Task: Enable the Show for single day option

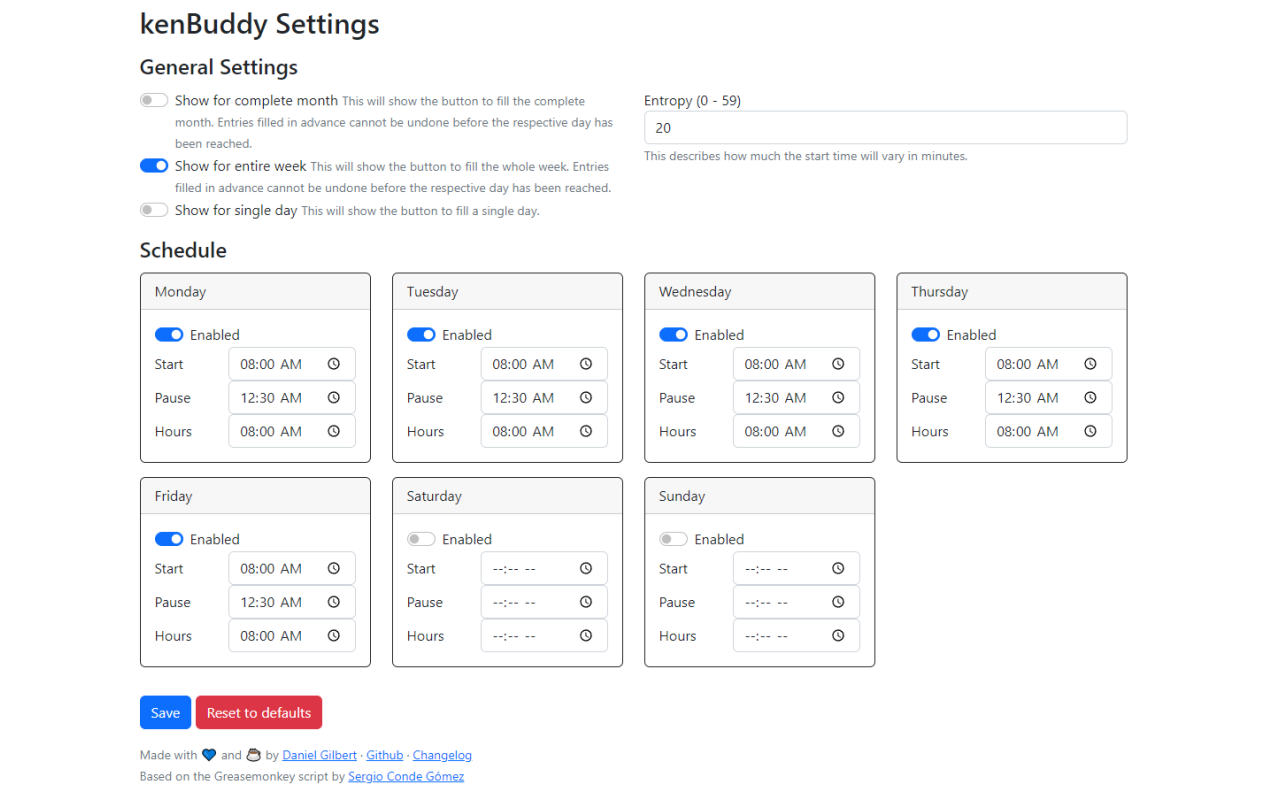Action: [154, 209]
